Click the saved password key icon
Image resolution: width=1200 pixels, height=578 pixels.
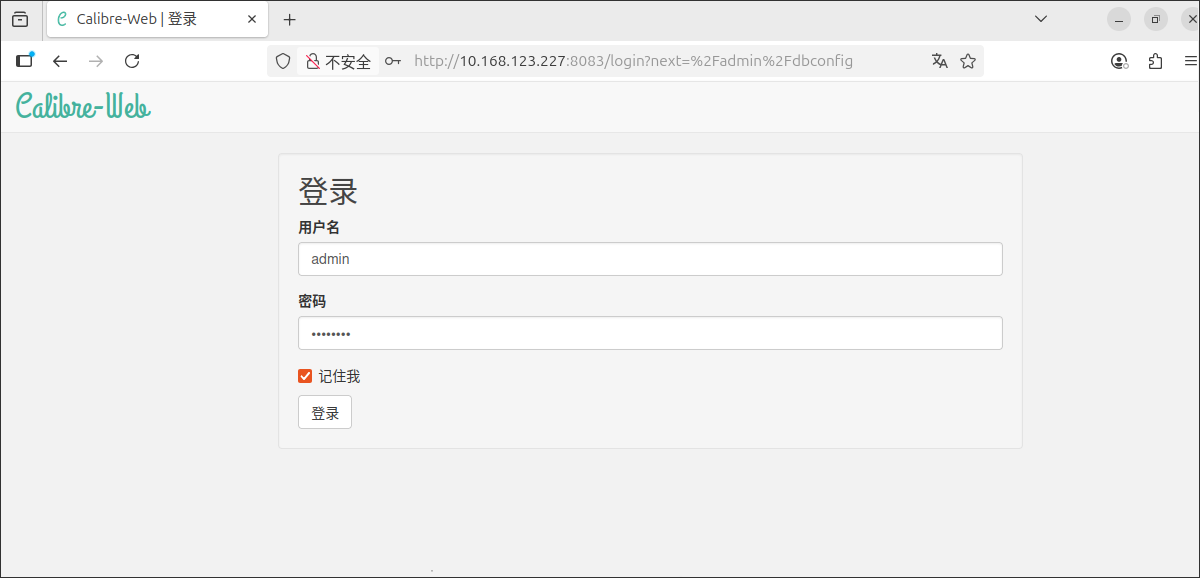pyautogui.click(x=393, y=61)
